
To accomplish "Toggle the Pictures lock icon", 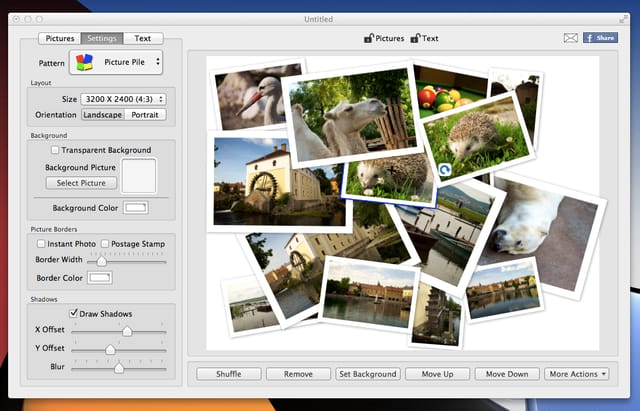I will coord(369,38).
